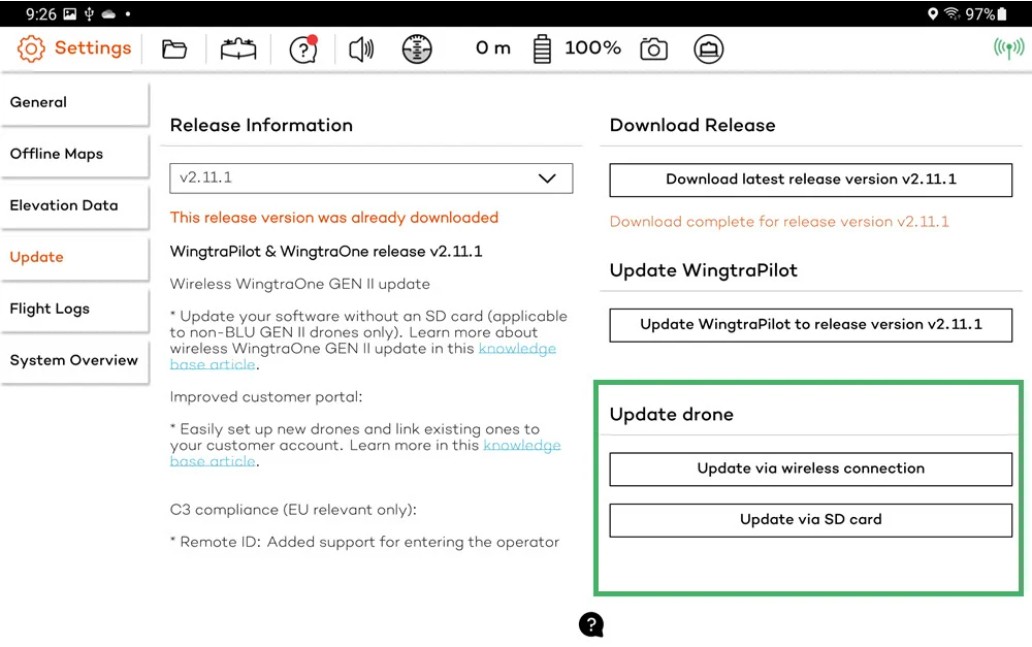Choose Update via SD card
The image size is (1032, 647).
tap(811, 521)
